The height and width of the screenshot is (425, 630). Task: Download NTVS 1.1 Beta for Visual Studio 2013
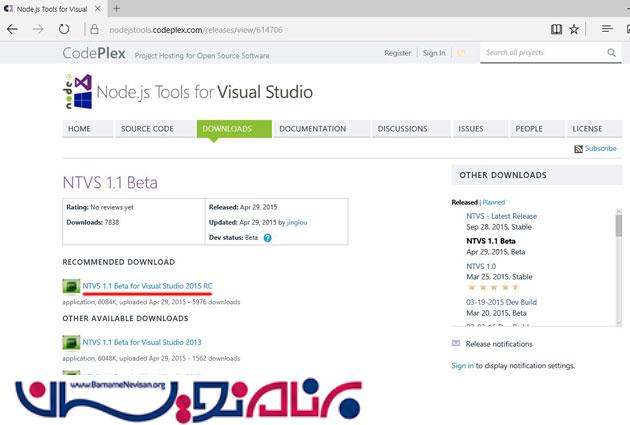pos(142,342)
